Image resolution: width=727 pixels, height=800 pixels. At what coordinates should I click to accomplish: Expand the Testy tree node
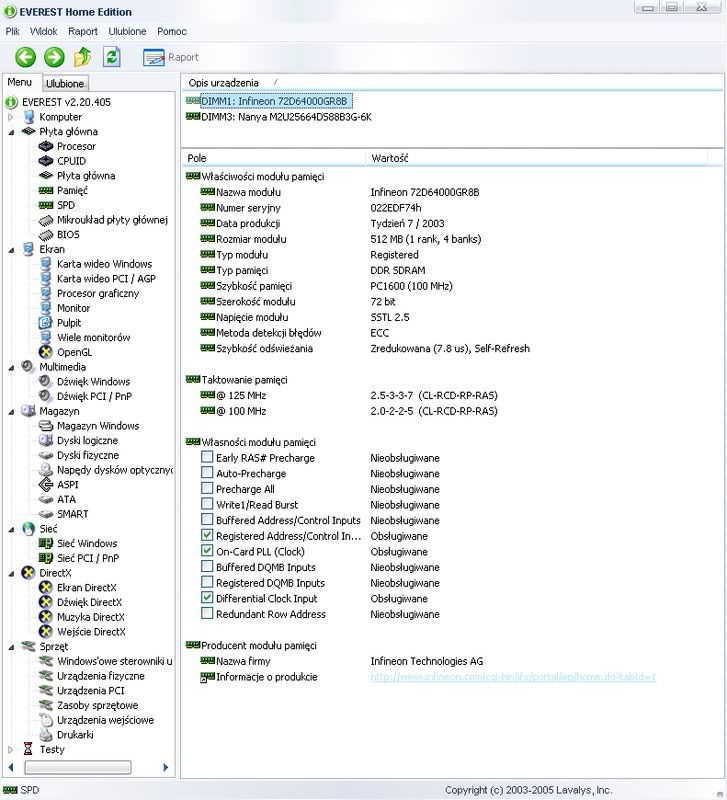tap(12, 749)
